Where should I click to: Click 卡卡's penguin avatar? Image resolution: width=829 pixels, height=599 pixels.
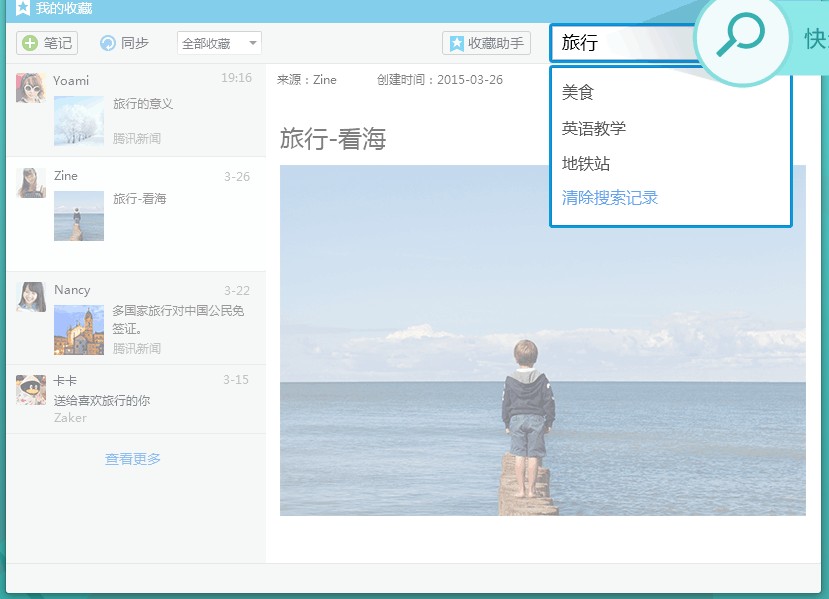31,390
